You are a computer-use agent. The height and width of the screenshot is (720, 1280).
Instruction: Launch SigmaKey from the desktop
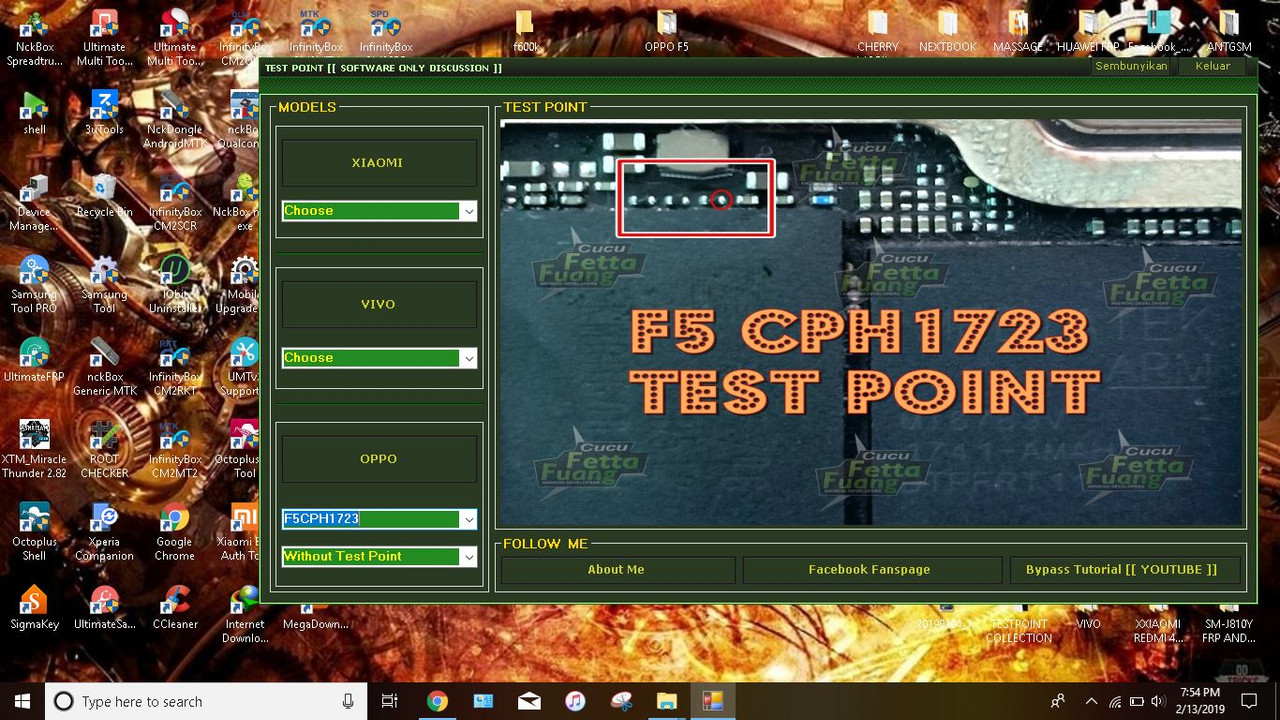click(x=34, y=605)
